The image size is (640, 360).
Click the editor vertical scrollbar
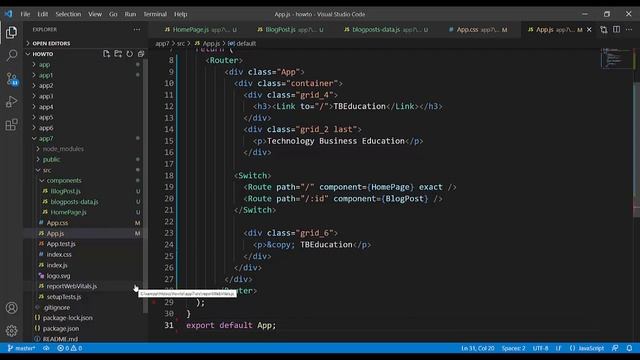click(x=636, y=149)
